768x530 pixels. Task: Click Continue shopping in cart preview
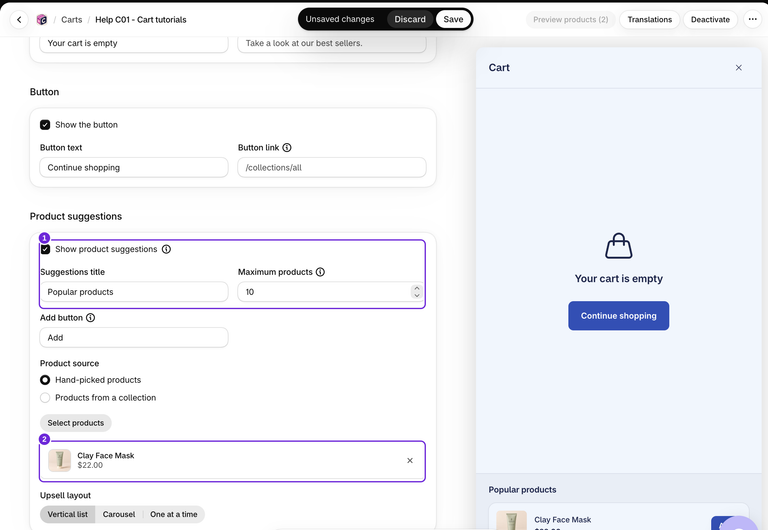(x=619, y=316)
